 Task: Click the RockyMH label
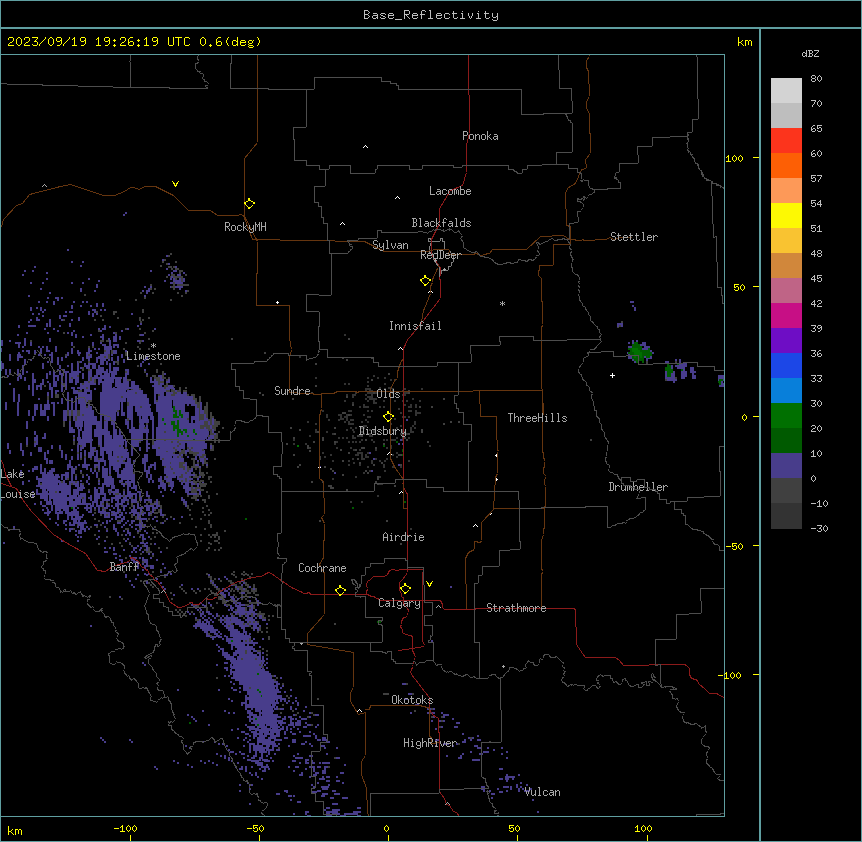coord(245,227)
